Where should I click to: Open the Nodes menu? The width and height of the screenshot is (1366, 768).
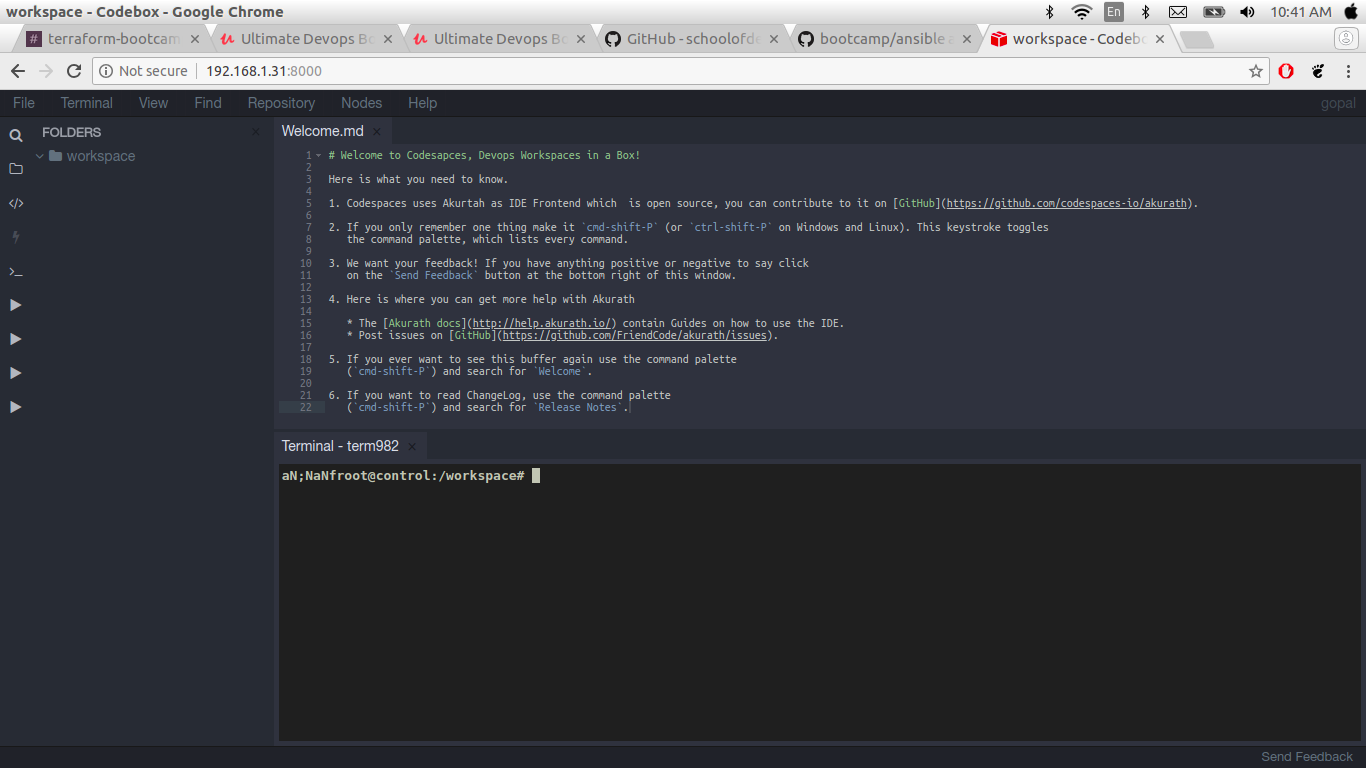pos(361,103)
